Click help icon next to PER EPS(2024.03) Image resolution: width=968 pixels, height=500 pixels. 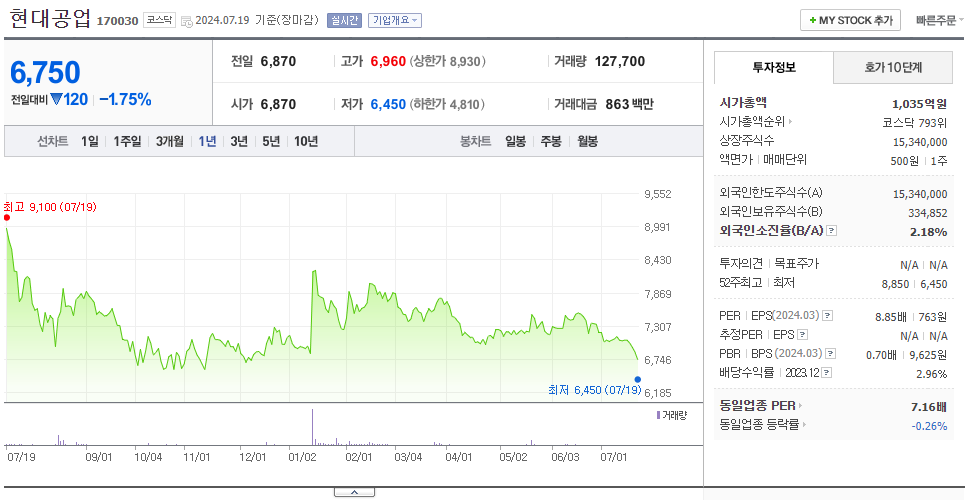tap(828, 316)
